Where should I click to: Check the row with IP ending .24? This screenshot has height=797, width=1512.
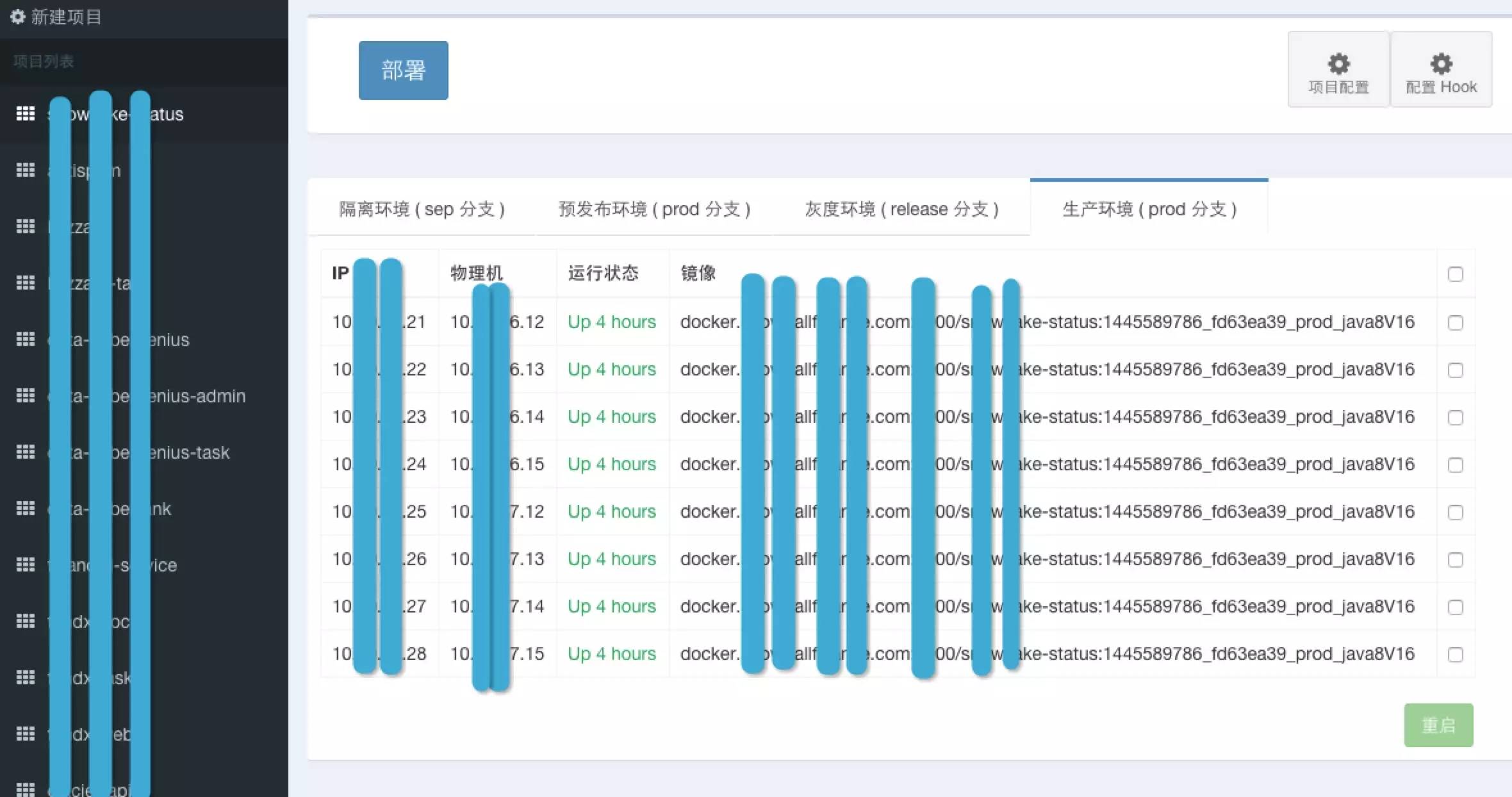[x=1456, y=464]
